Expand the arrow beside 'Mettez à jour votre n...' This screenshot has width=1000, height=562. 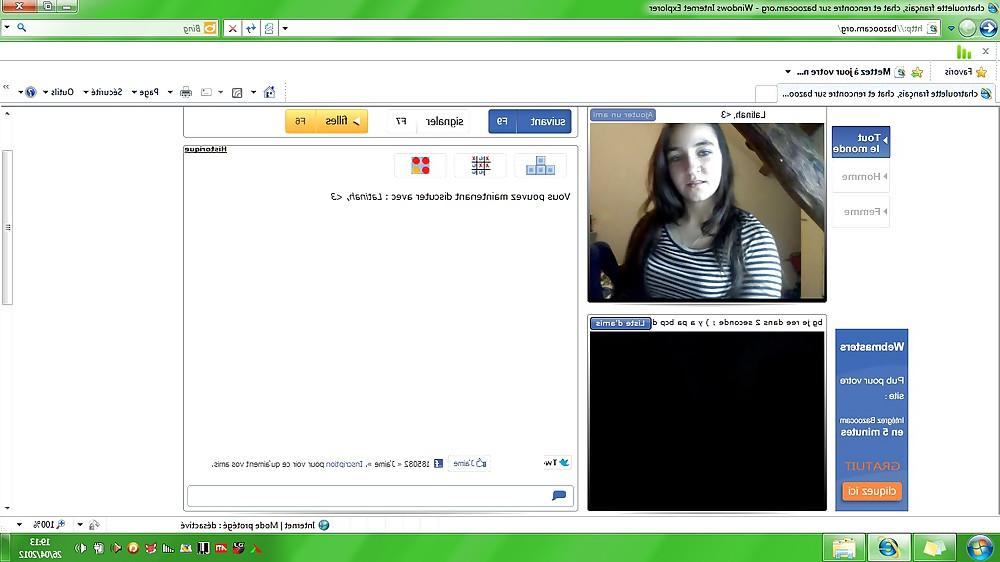(x=788, y=71)
